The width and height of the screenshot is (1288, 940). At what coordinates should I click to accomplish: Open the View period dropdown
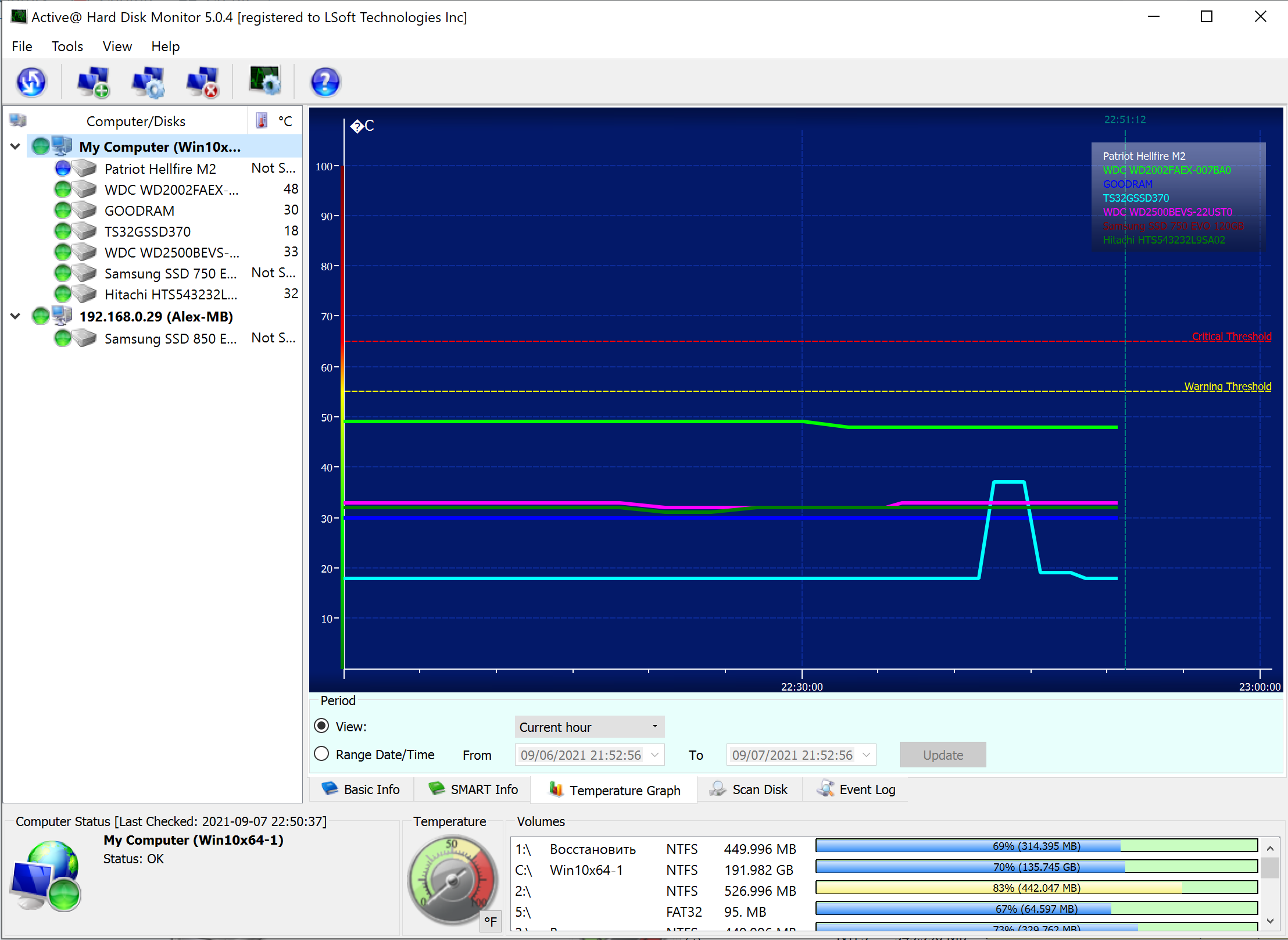586,726
